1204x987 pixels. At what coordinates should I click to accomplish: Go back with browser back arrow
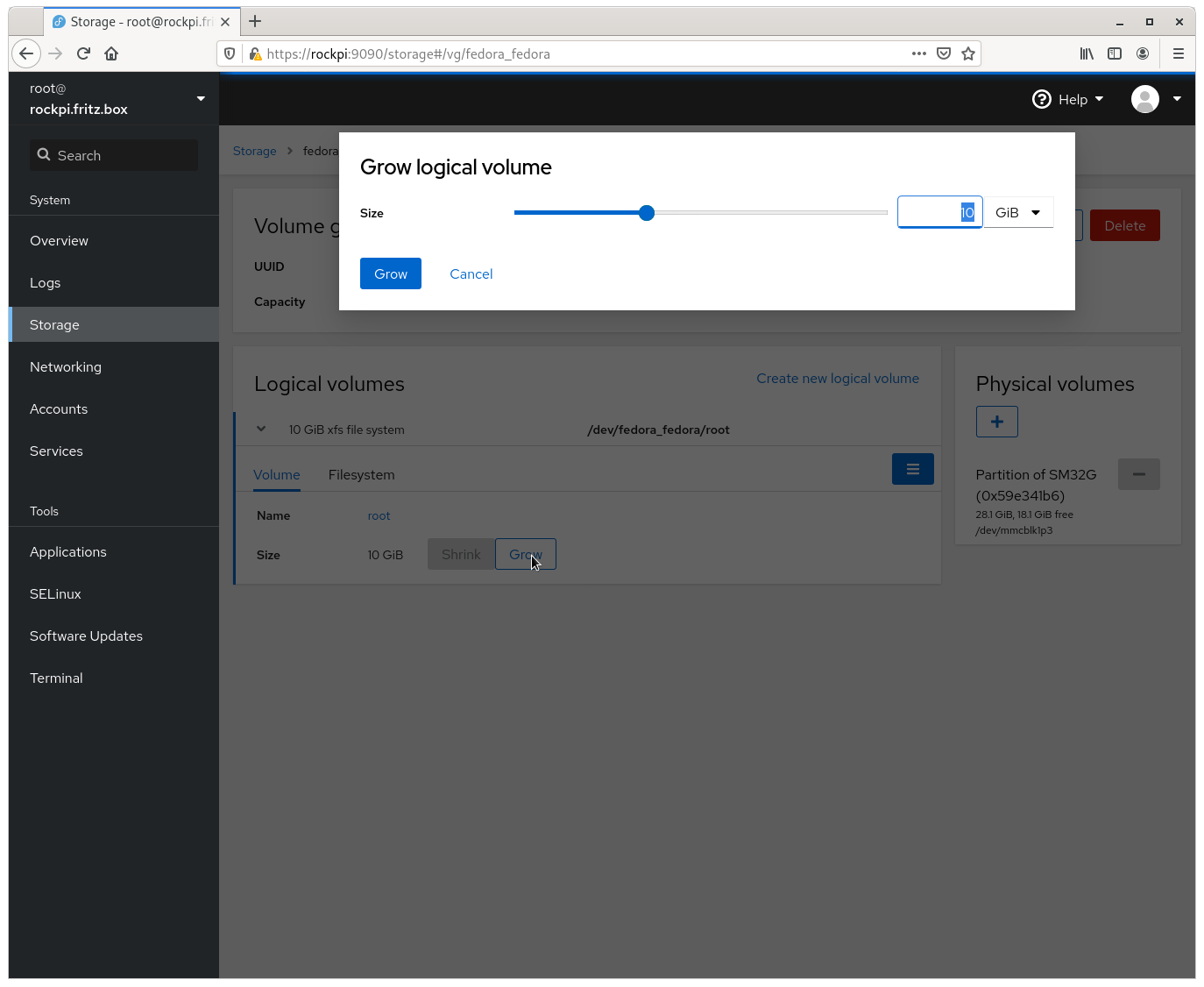(x=26, y=53)
